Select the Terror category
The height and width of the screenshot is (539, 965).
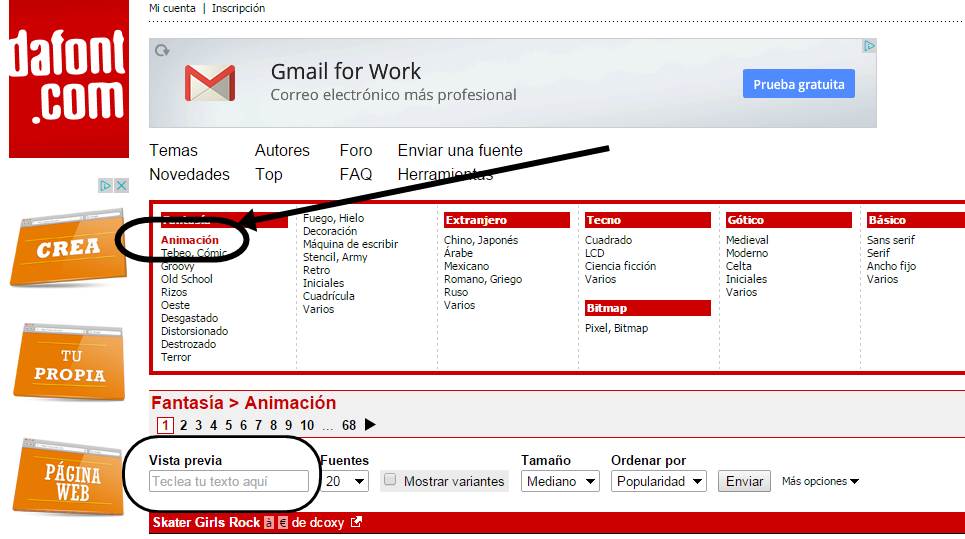coord(176,357)
